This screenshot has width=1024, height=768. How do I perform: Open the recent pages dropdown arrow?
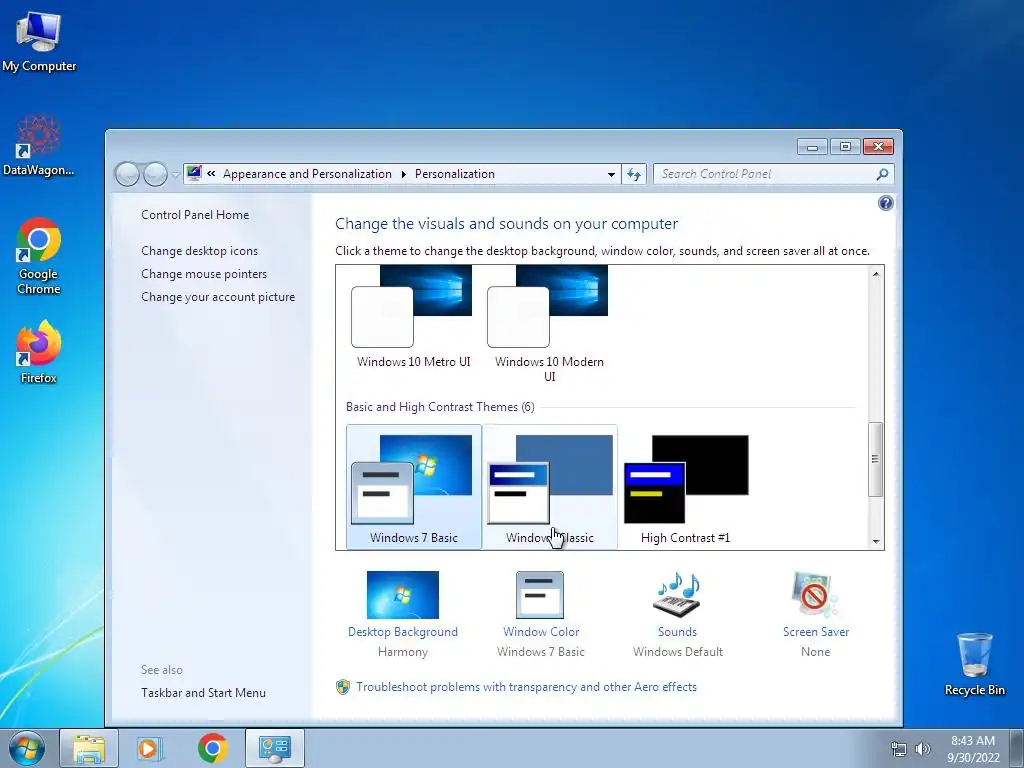(175, 174)
